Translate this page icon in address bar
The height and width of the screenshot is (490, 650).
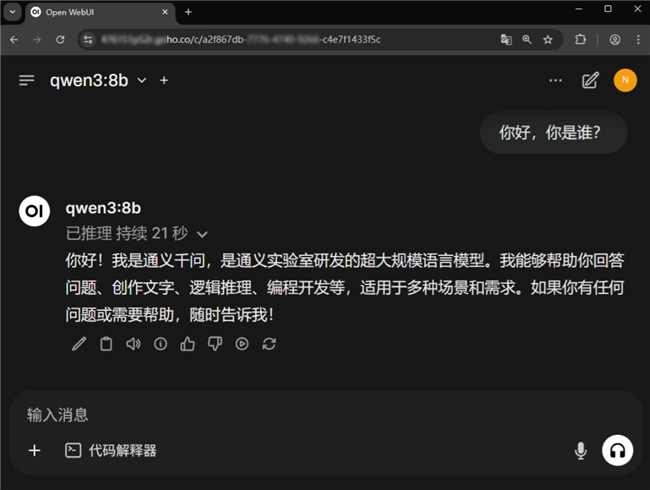pos(506,40)
